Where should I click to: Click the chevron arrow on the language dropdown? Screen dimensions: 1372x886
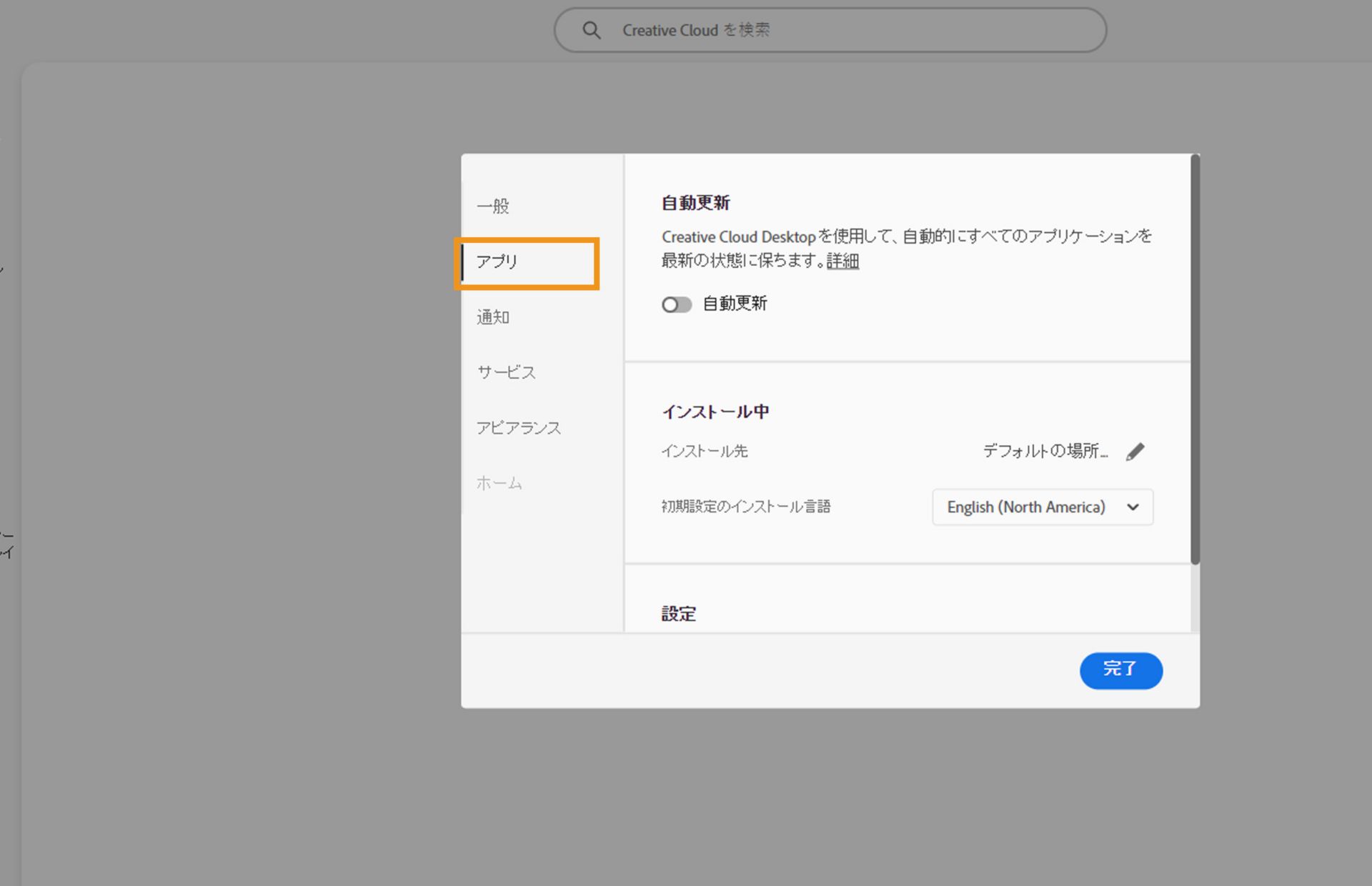1133,507
